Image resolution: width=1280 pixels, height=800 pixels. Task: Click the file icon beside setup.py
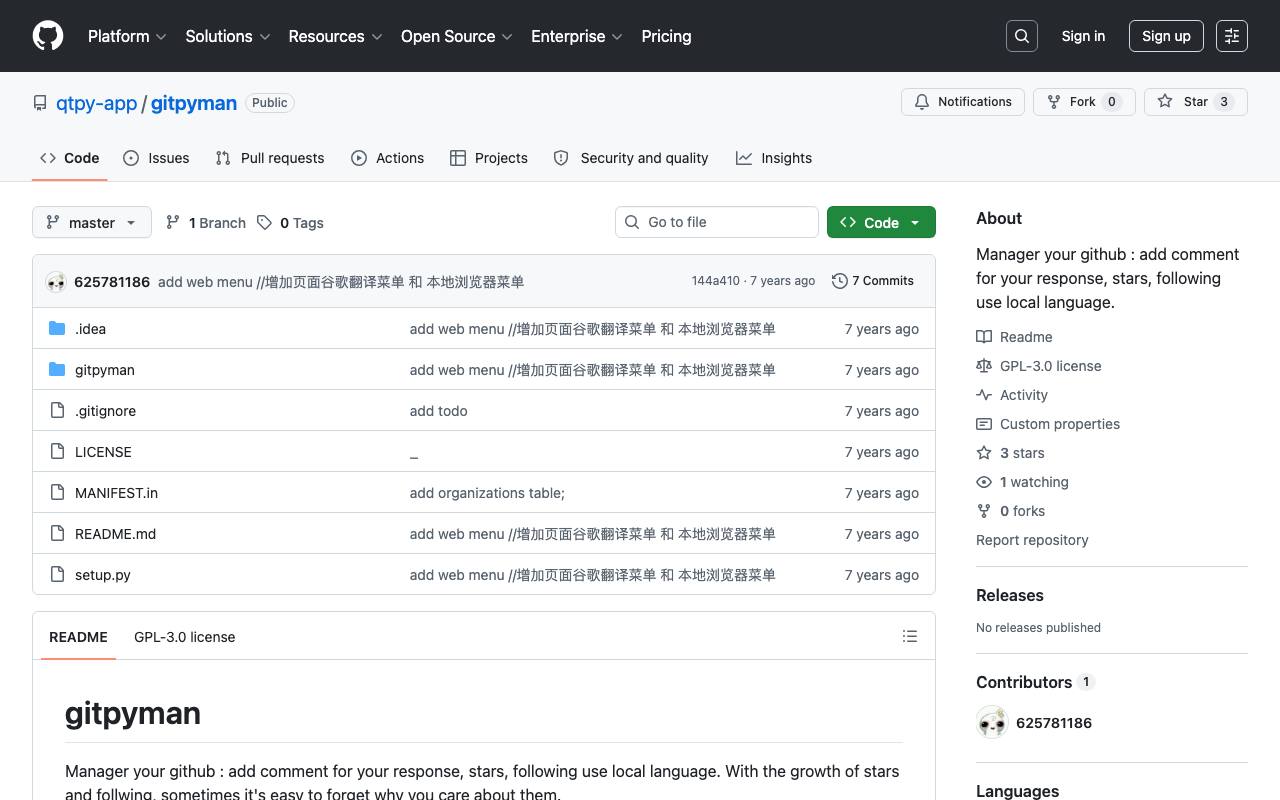[57, 574]
